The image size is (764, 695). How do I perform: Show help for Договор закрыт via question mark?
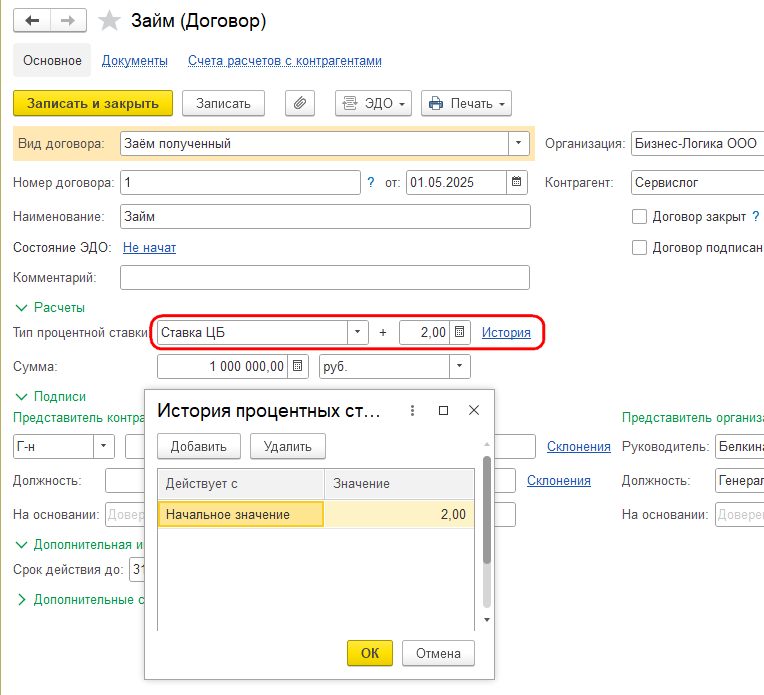pyautogui.click(x=756, y=216)
